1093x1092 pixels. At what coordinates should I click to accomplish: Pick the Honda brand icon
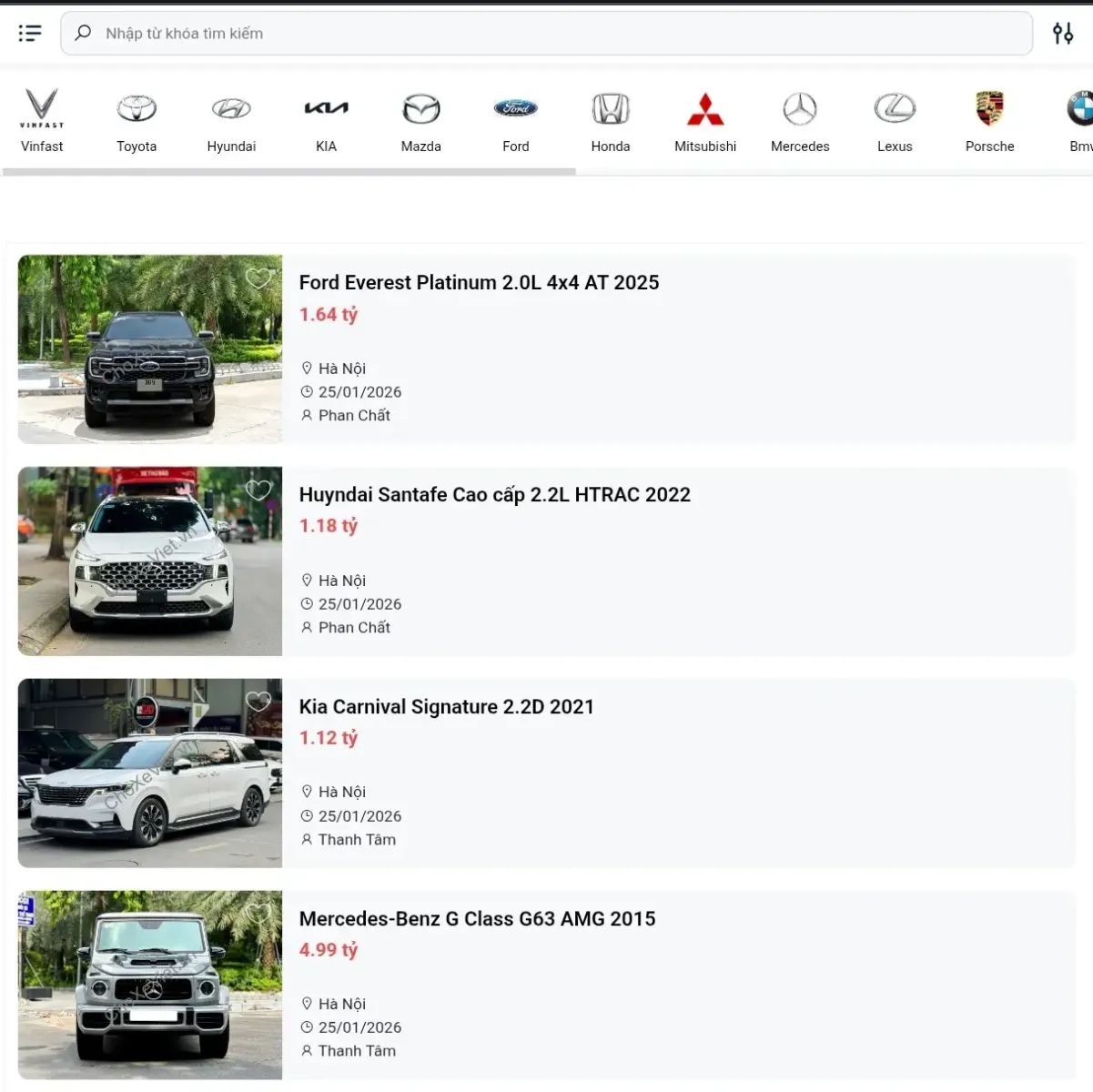point(610,109)
